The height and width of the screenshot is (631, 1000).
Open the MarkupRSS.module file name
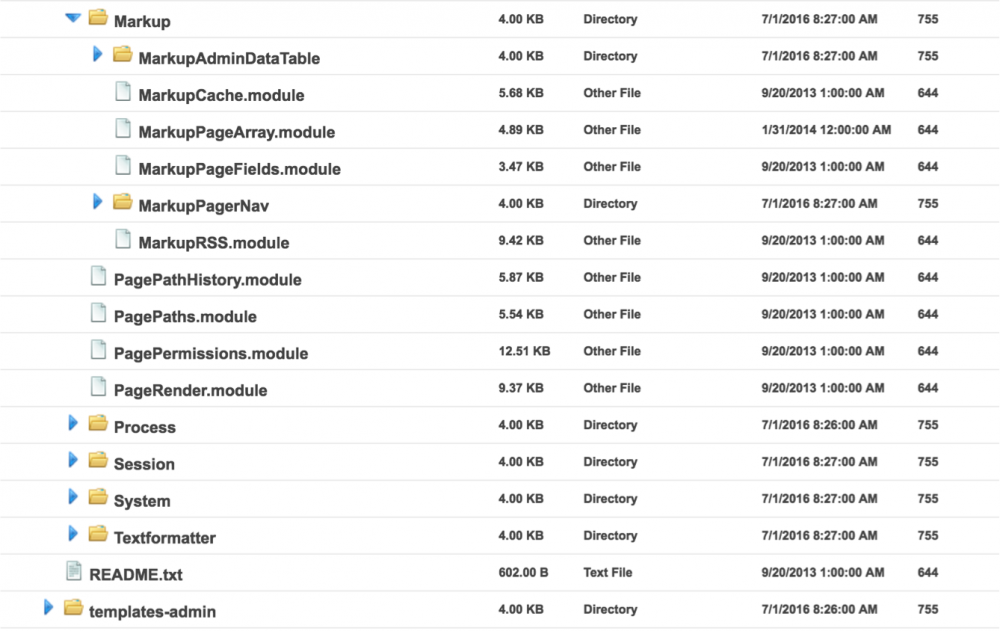[x=213, y=243]
